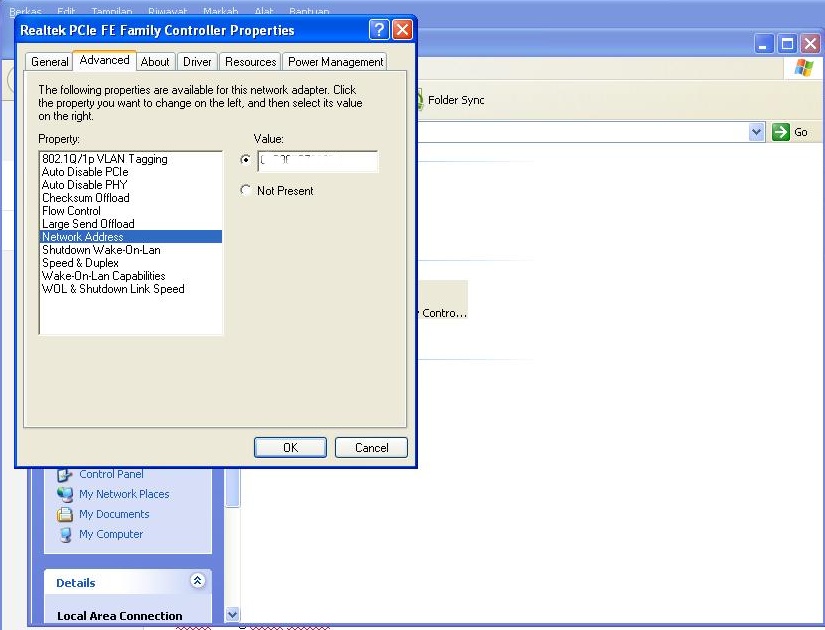
Task: Select Network Address property
Action: pos(130,237)
